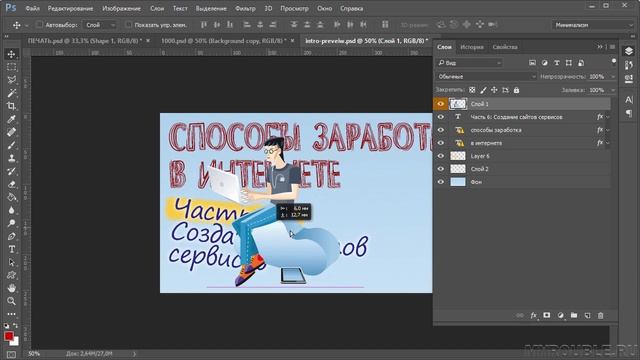The height and width of the screenshot is (360, 640).
Task: Switch to the История tab
Action: coord(472,47)
